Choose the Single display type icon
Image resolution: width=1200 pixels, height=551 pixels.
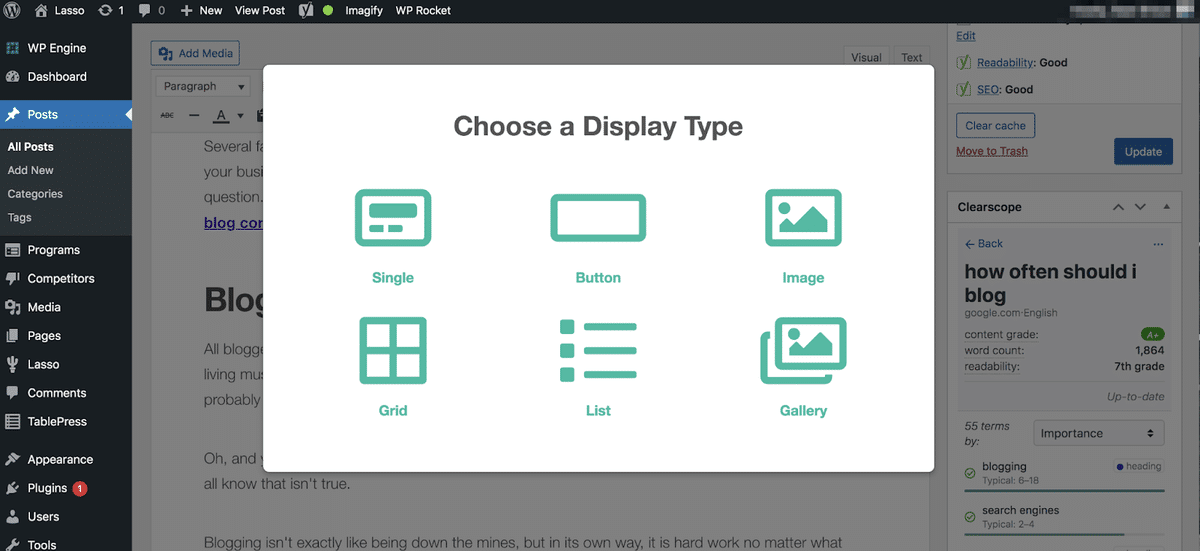[393, 218]
